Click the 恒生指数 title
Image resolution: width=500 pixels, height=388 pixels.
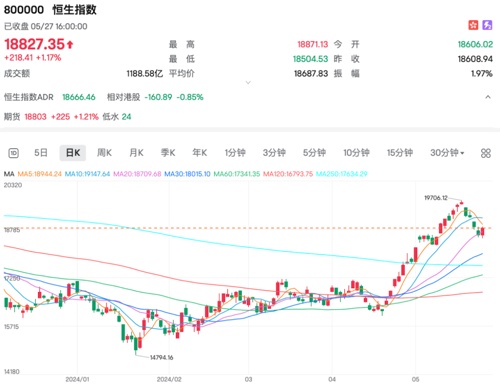pyautogui.click(x=74, y=10)
